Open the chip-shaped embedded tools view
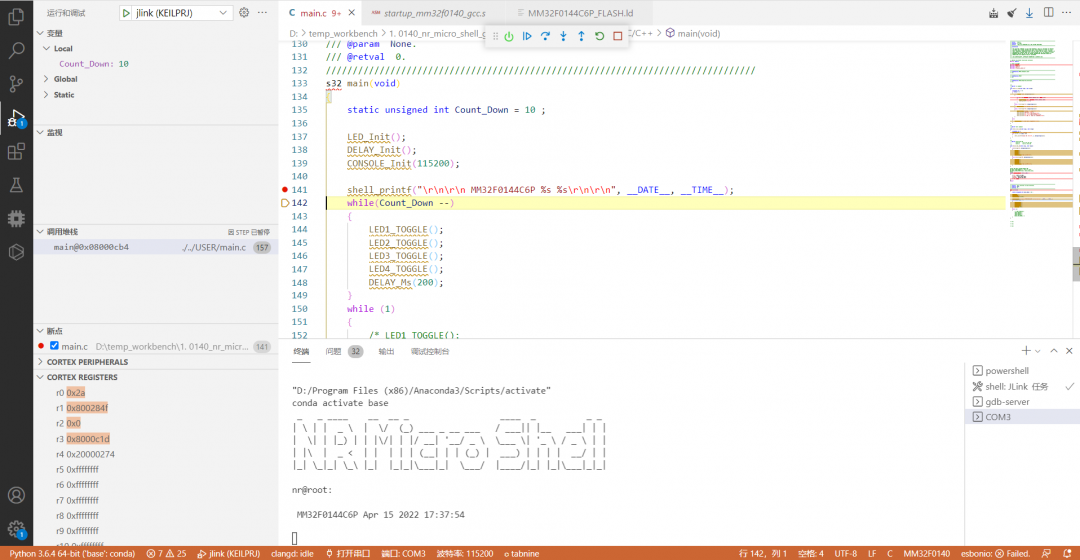1080x560 pixels. pyautogui.click(x=16, y=218)
